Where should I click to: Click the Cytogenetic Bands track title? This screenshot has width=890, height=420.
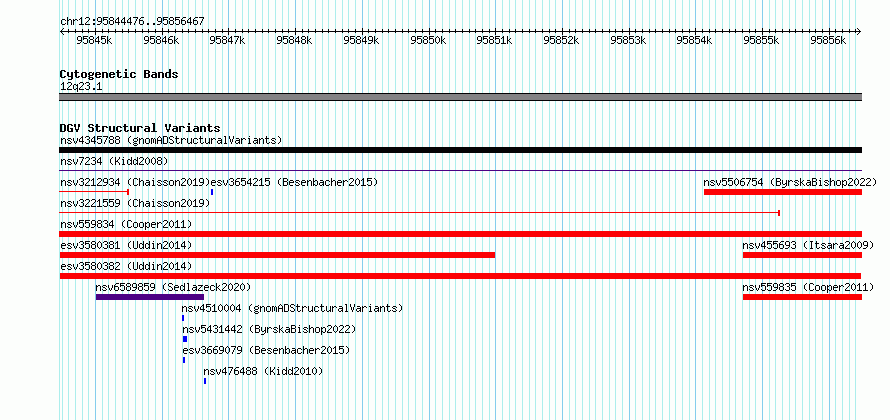pyautogui.click(x=119, y=74)
